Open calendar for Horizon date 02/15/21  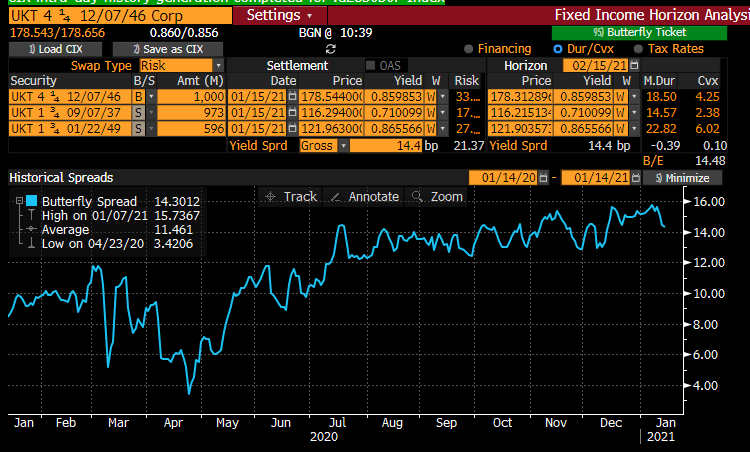pos(634,66)
